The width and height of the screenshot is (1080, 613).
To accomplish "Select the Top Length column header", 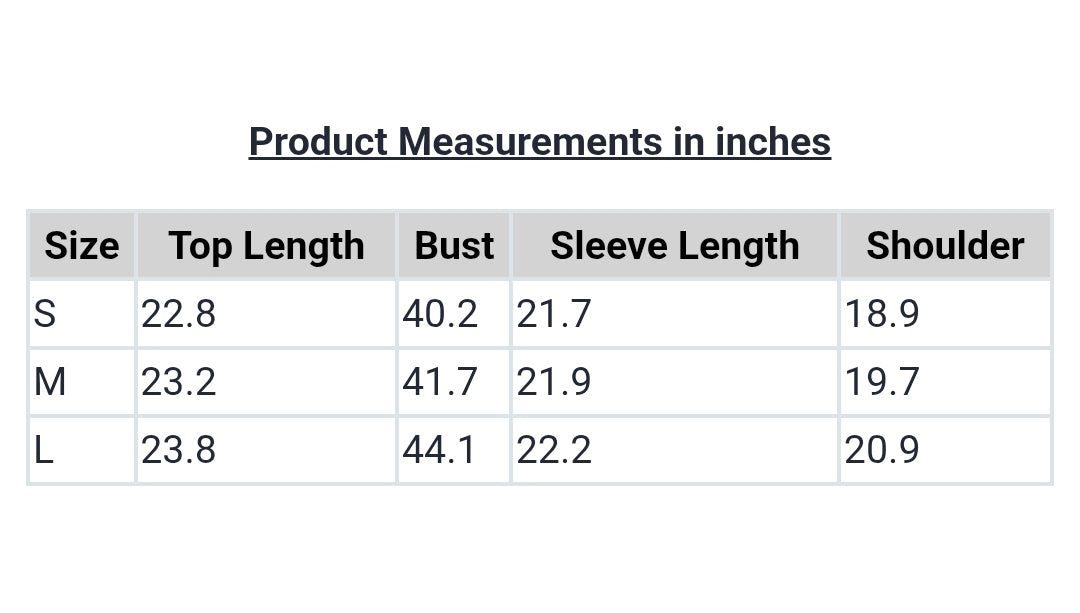I will click(x=267, y=246).
